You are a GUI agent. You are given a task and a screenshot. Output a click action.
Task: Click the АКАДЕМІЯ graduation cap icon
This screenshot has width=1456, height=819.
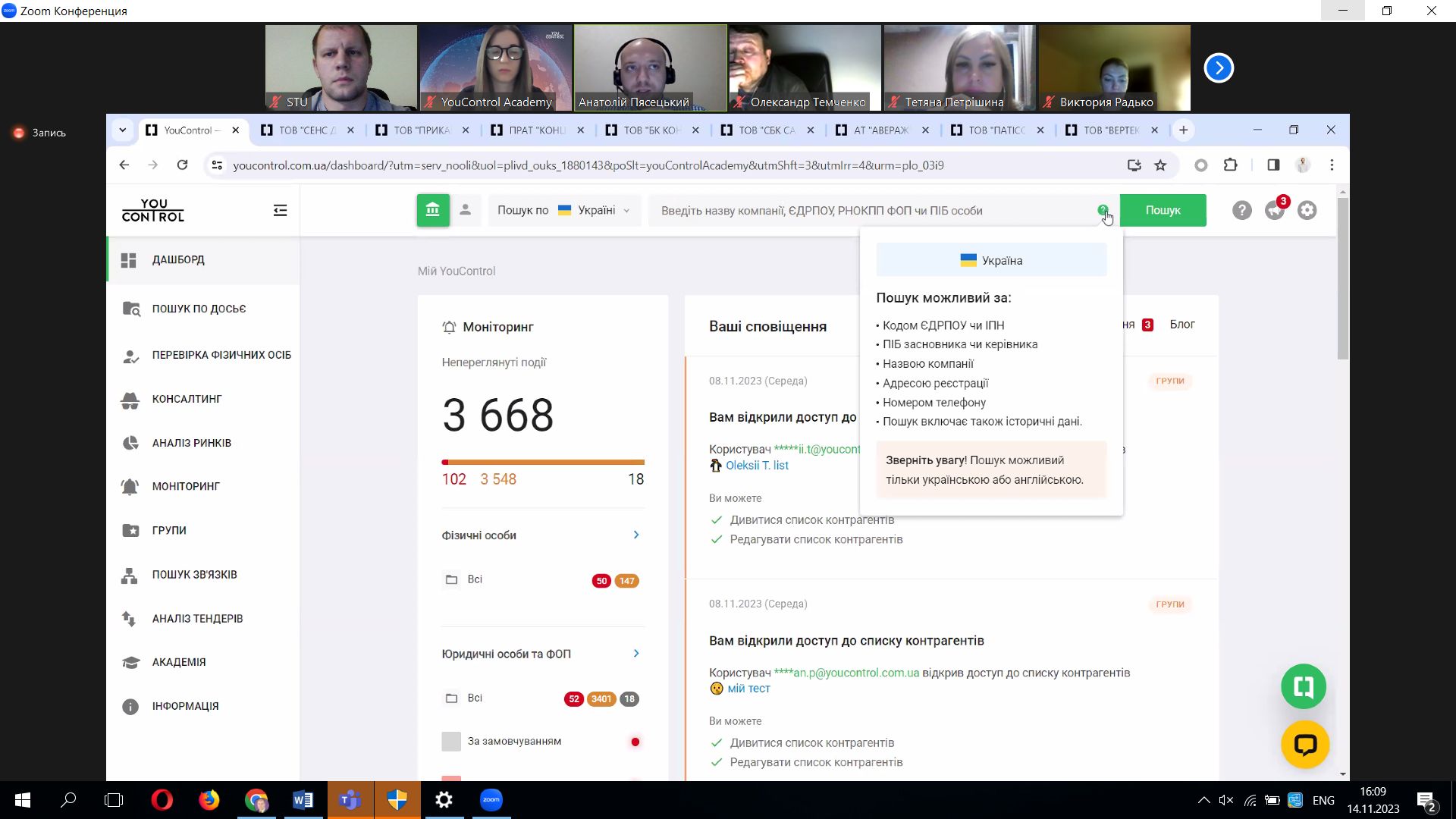pos(130,662)
